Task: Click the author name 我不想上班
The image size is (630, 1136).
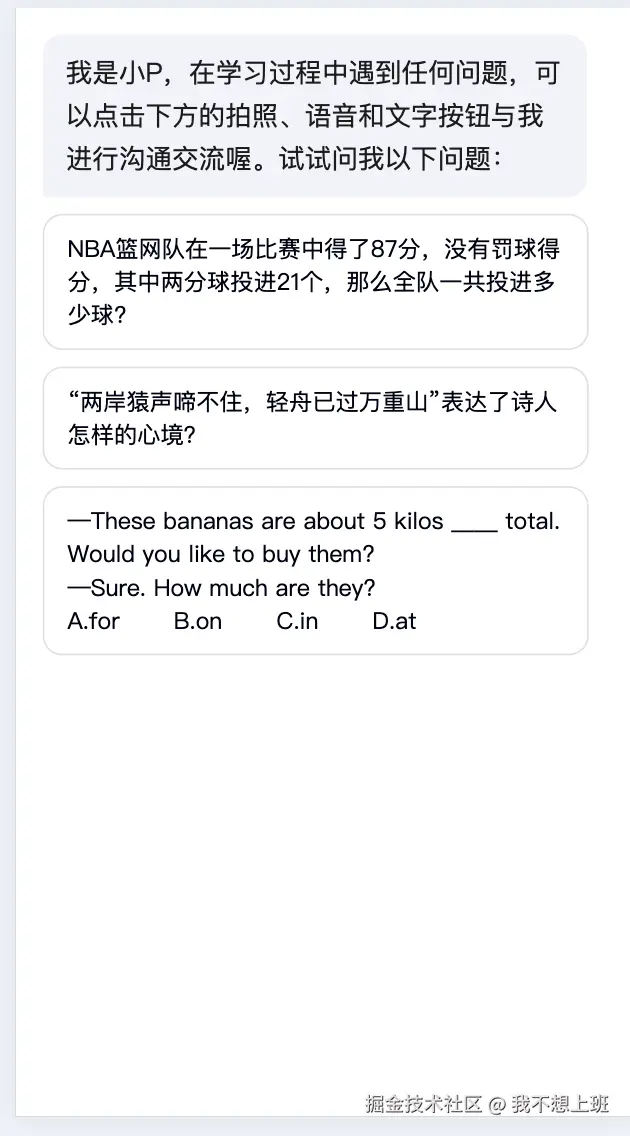Action: (x=559, y=1104)
